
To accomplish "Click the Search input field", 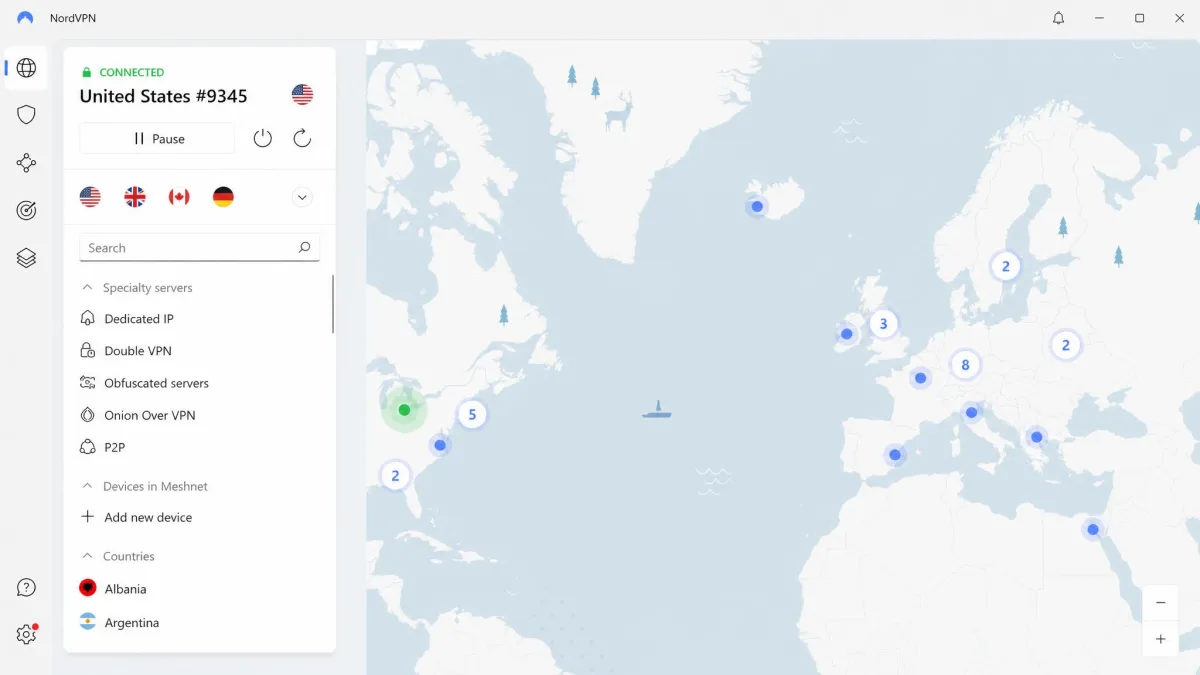I will (199, 248).
